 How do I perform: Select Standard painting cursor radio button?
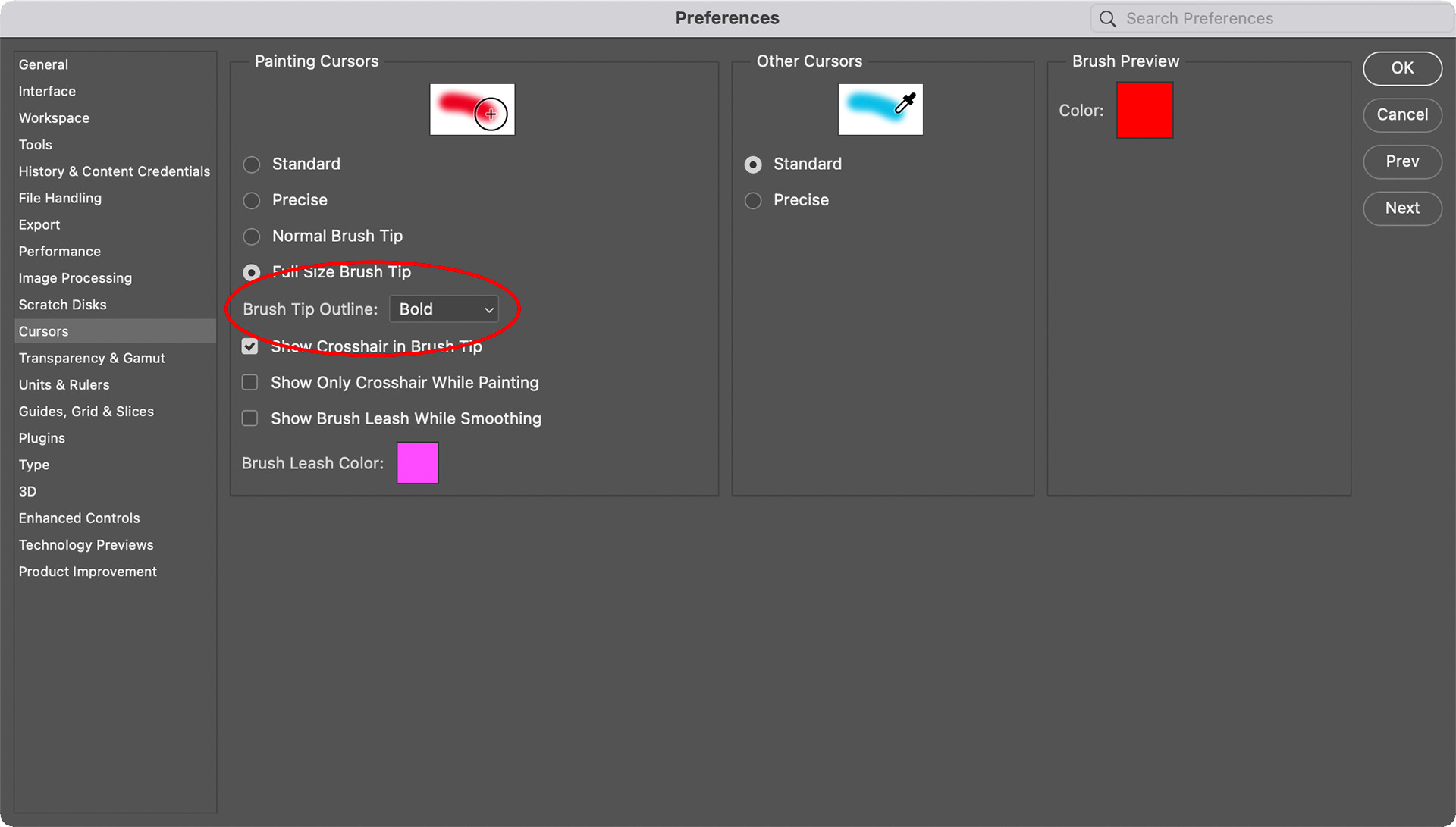252,164
